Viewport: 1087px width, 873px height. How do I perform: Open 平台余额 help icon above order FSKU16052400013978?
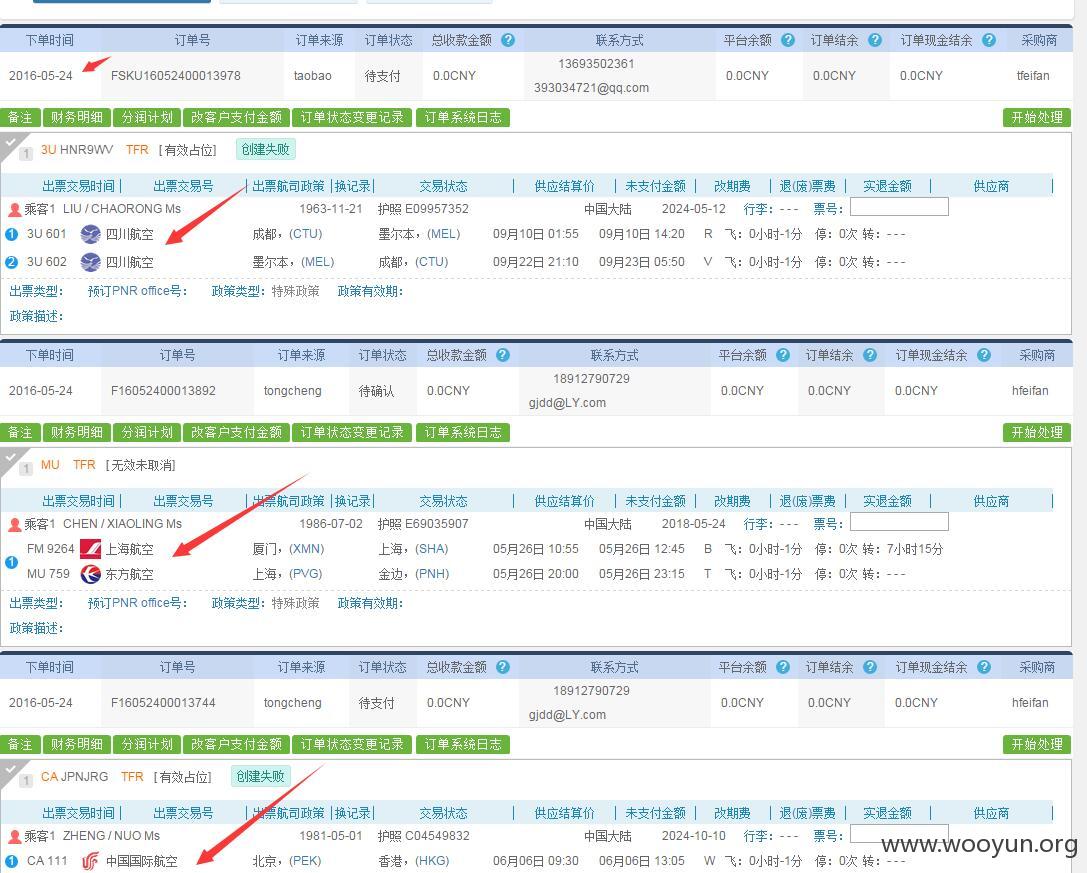point(788,40)
